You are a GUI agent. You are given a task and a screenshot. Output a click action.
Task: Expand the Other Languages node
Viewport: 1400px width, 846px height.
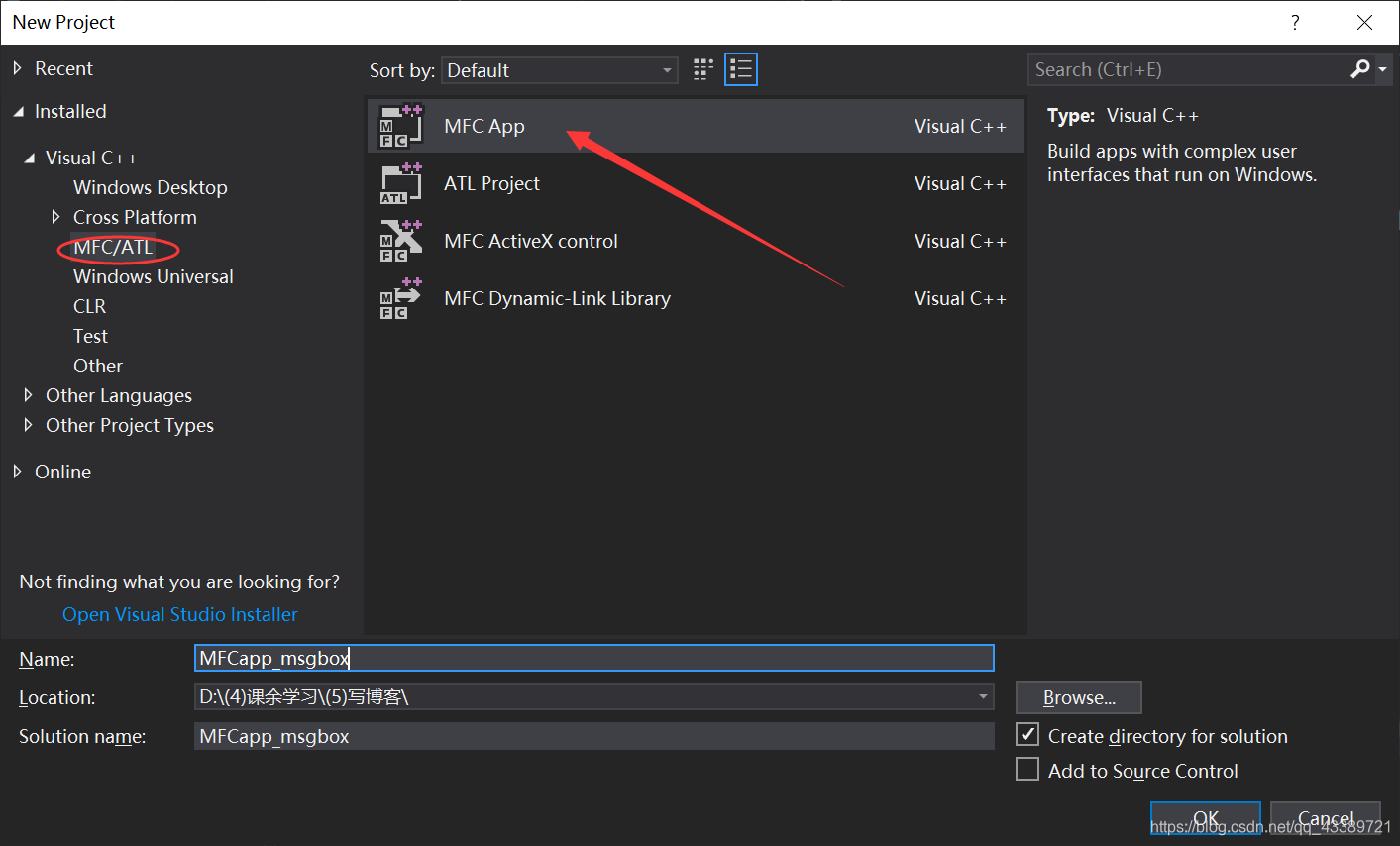click(29, 395)
